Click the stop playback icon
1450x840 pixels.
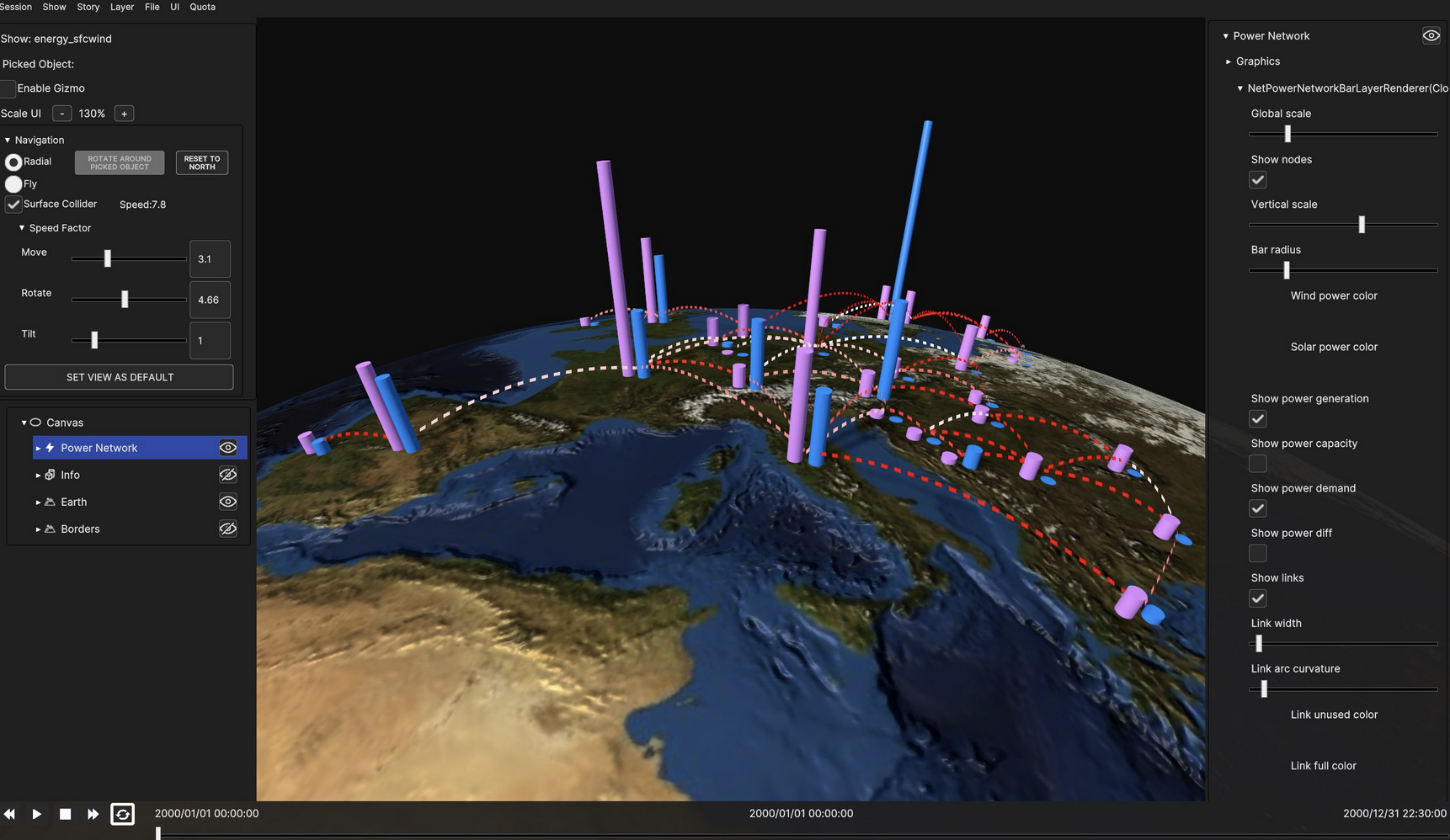pos(65,814)
